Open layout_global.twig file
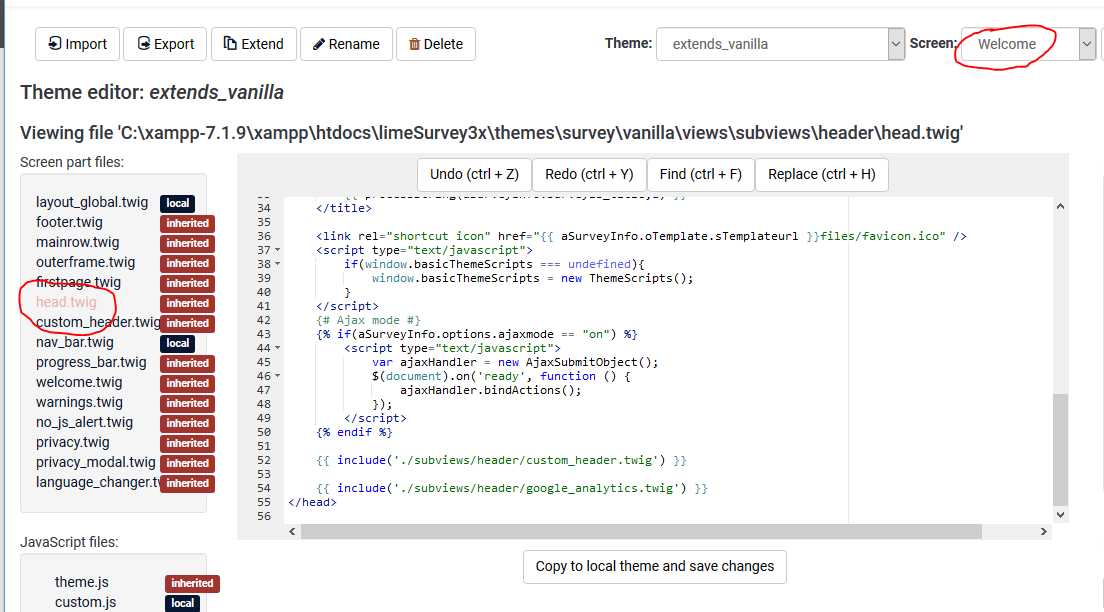This screenshot has height=612, width=1104. [x=92, y=203]
